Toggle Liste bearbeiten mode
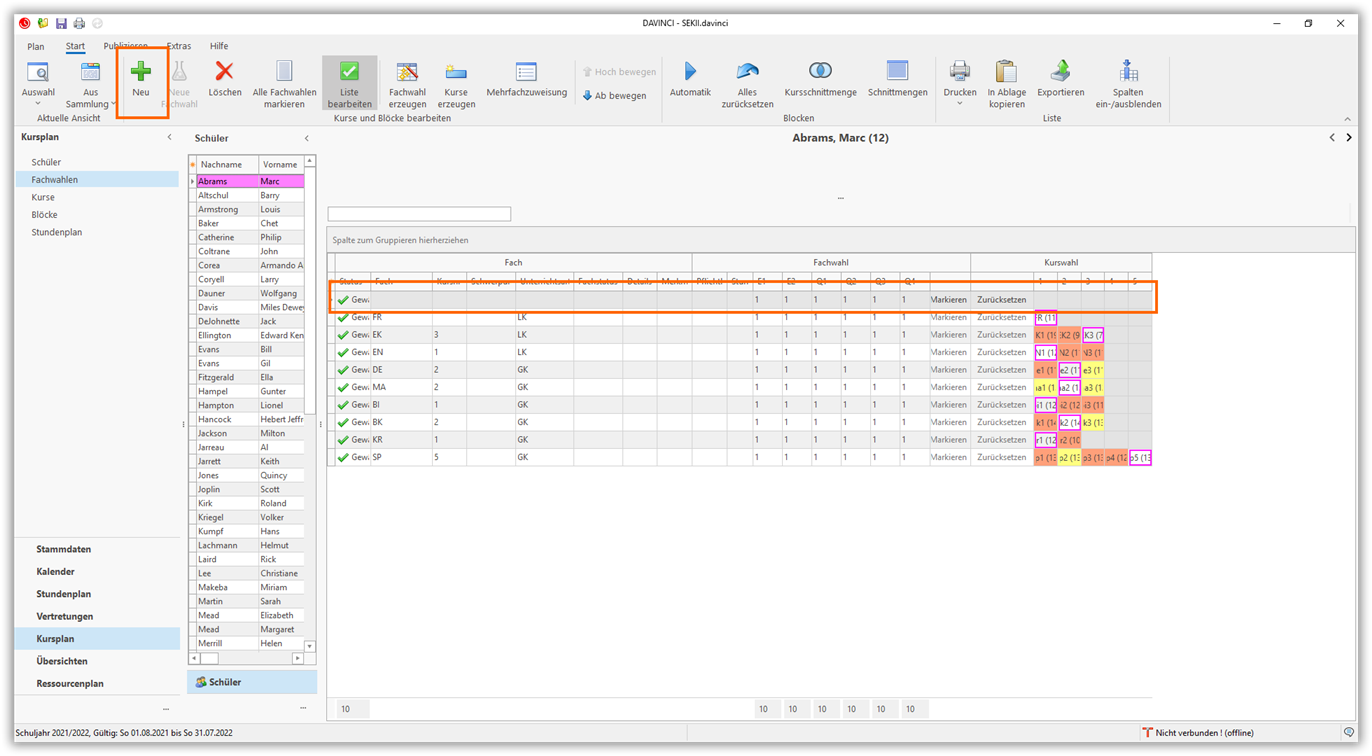This screenshot has height=756, width=1372. pyautogui.click(x=349, y=72)
